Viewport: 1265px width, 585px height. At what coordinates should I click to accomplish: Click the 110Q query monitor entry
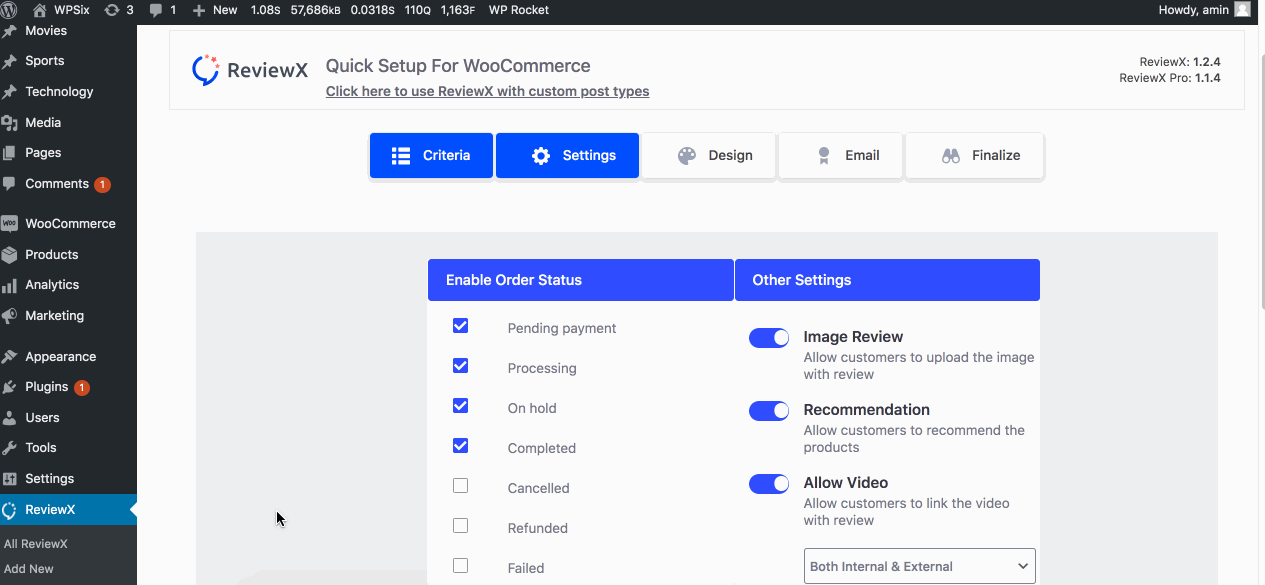(x=417, y=10)
